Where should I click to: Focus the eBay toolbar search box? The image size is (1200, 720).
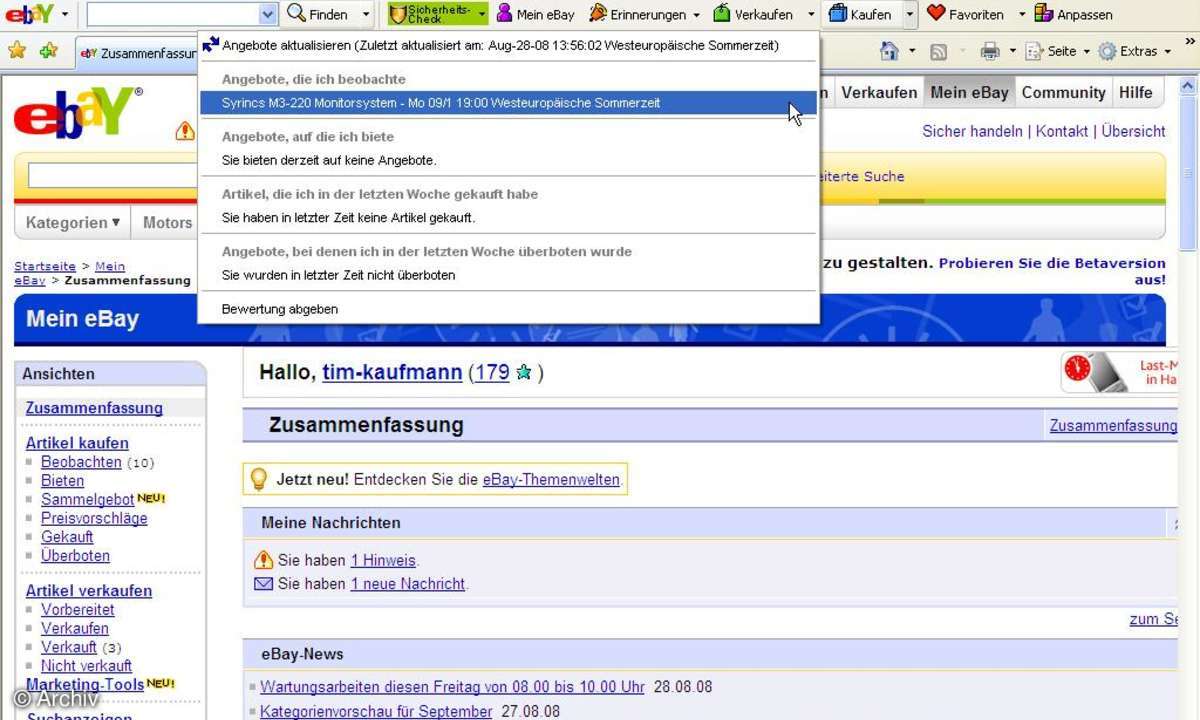pos(173,14)
